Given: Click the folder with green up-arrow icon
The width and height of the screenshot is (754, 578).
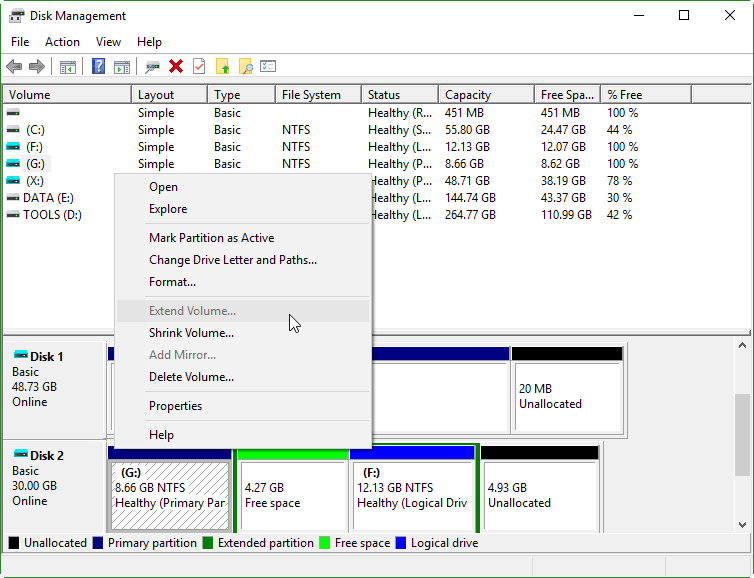Looking at the screenshot, I should pos(223,66).
